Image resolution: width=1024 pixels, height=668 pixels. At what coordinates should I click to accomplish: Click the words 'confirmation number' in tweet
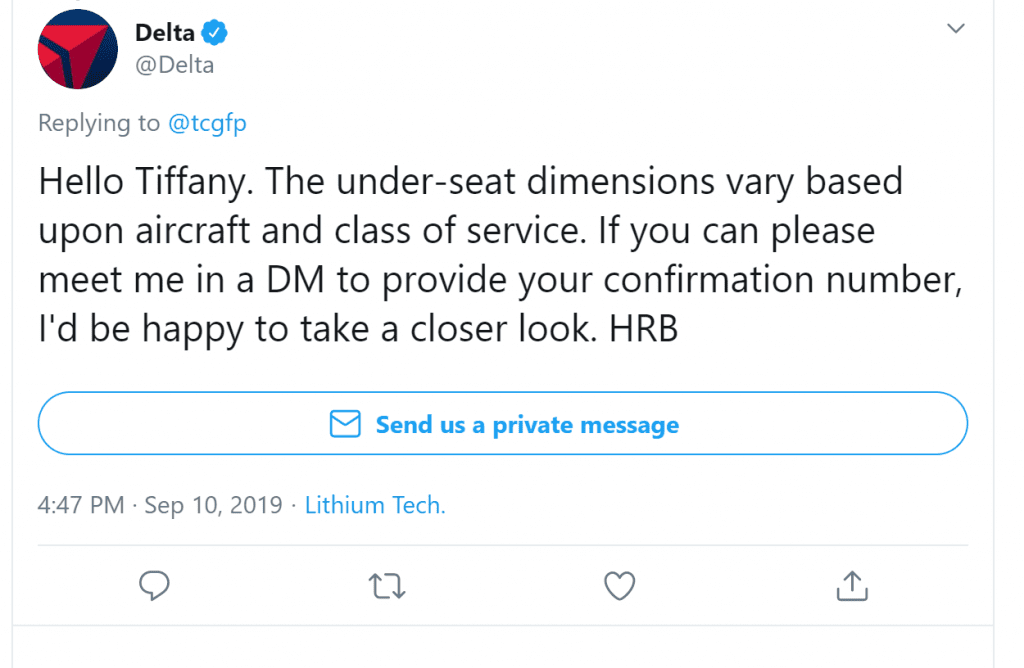pos(782,279)
